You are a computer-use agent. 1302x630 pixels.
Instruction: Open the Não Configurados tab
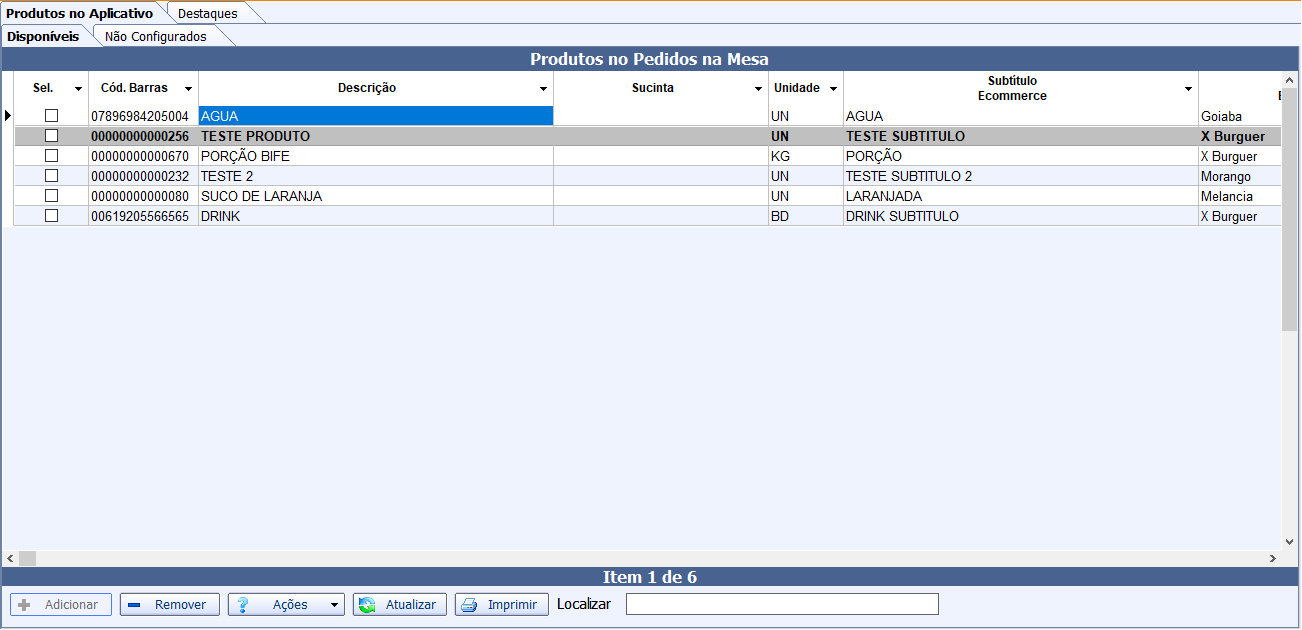(156, 36)
